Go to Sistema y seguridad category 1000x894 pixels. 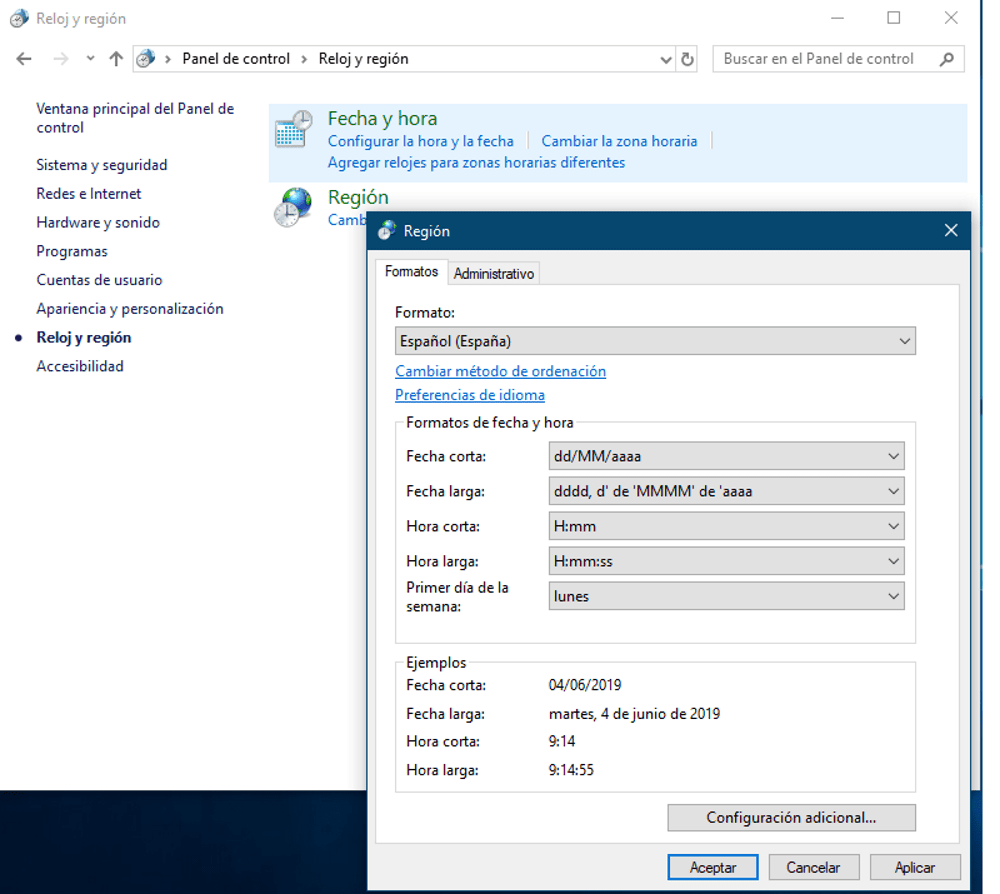[102, 165]
